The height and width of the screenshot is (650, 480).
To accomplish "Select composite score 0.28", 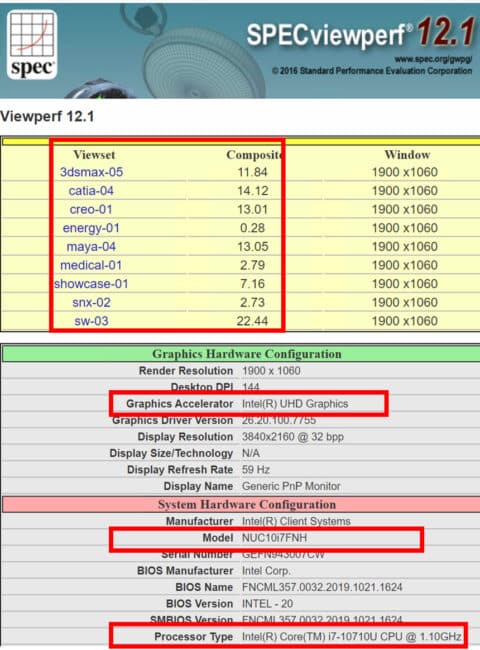I will click(252, 228).
